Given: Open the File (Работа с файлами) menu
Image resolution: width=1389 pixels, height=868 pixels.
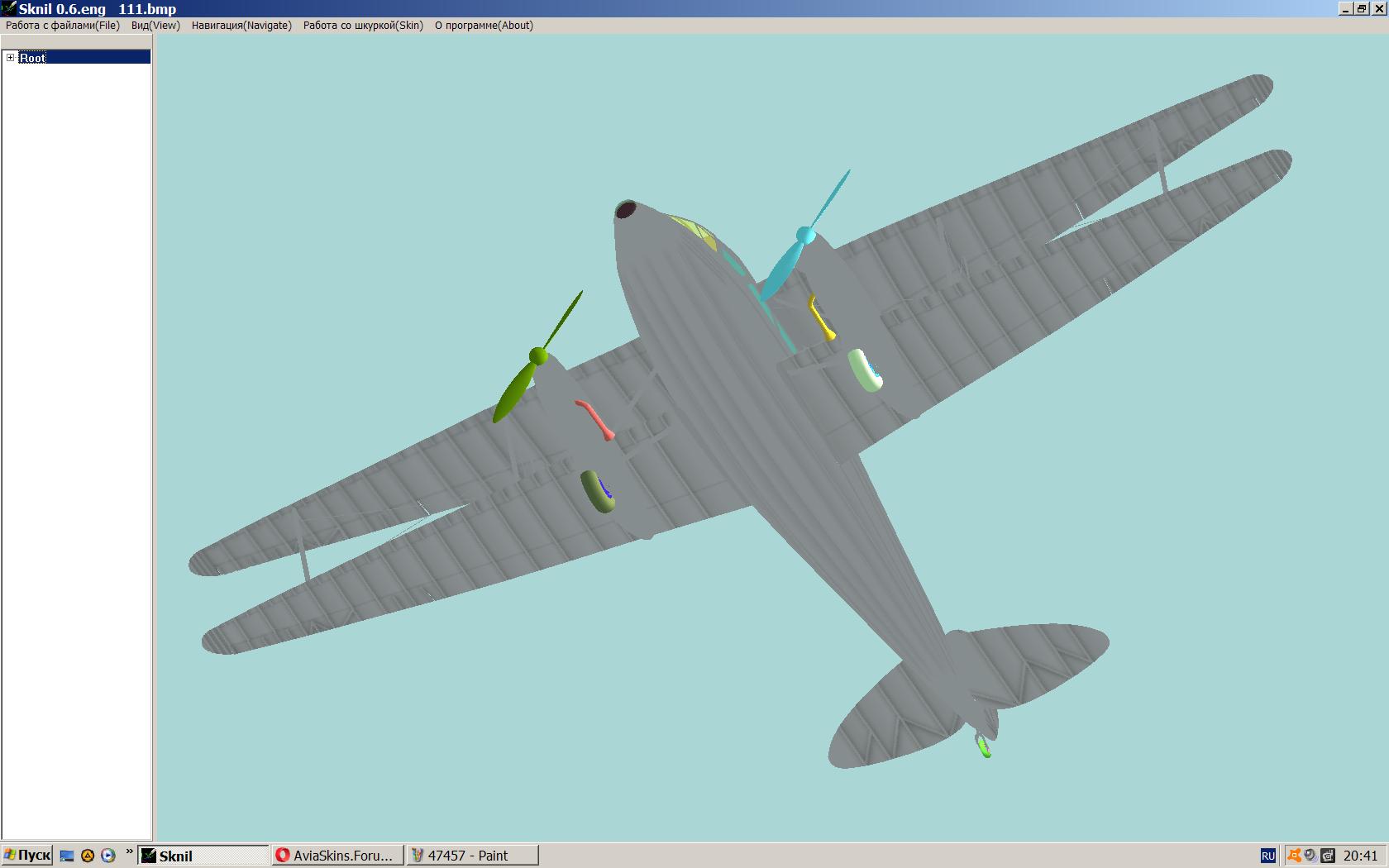Looking at the screenshot, I should pyautogui.click(x=63, y=26).
